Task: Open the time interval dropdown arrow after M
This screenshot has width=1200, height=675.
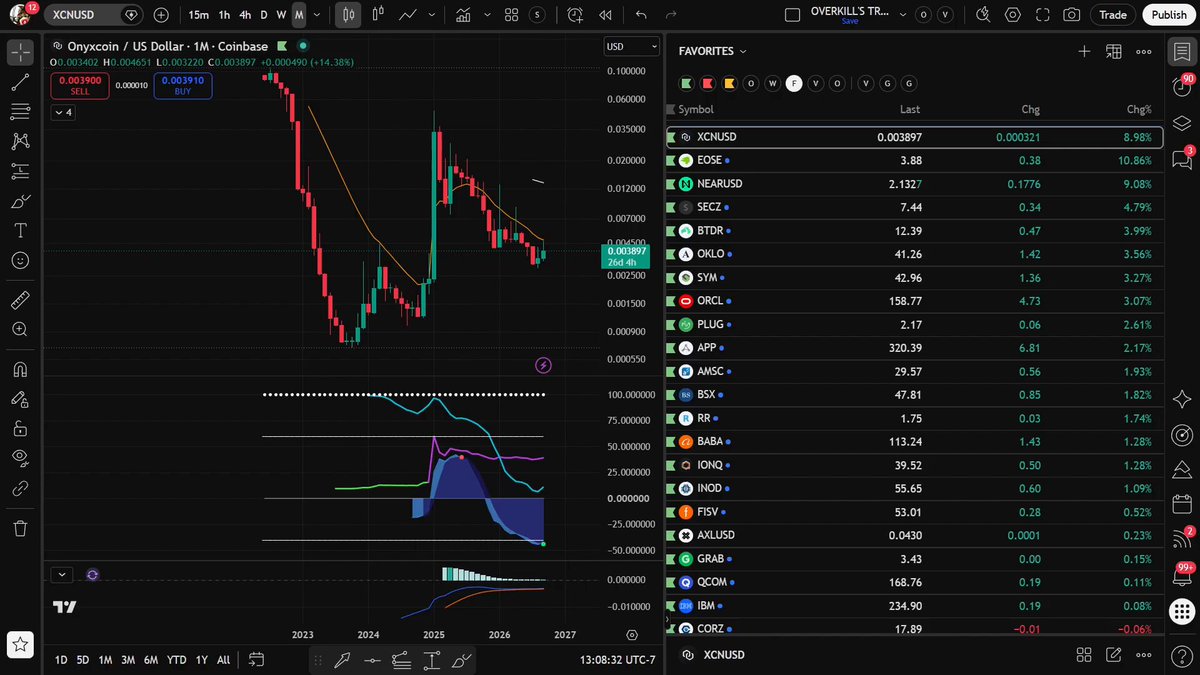Action: (315, 15)
